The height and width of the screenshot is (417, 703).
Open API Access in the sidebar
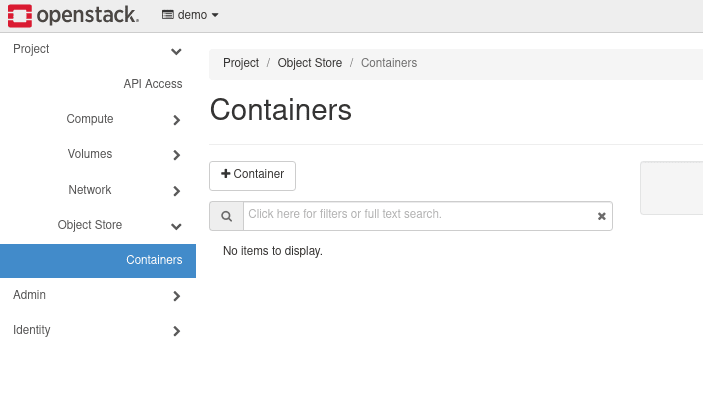152,84
